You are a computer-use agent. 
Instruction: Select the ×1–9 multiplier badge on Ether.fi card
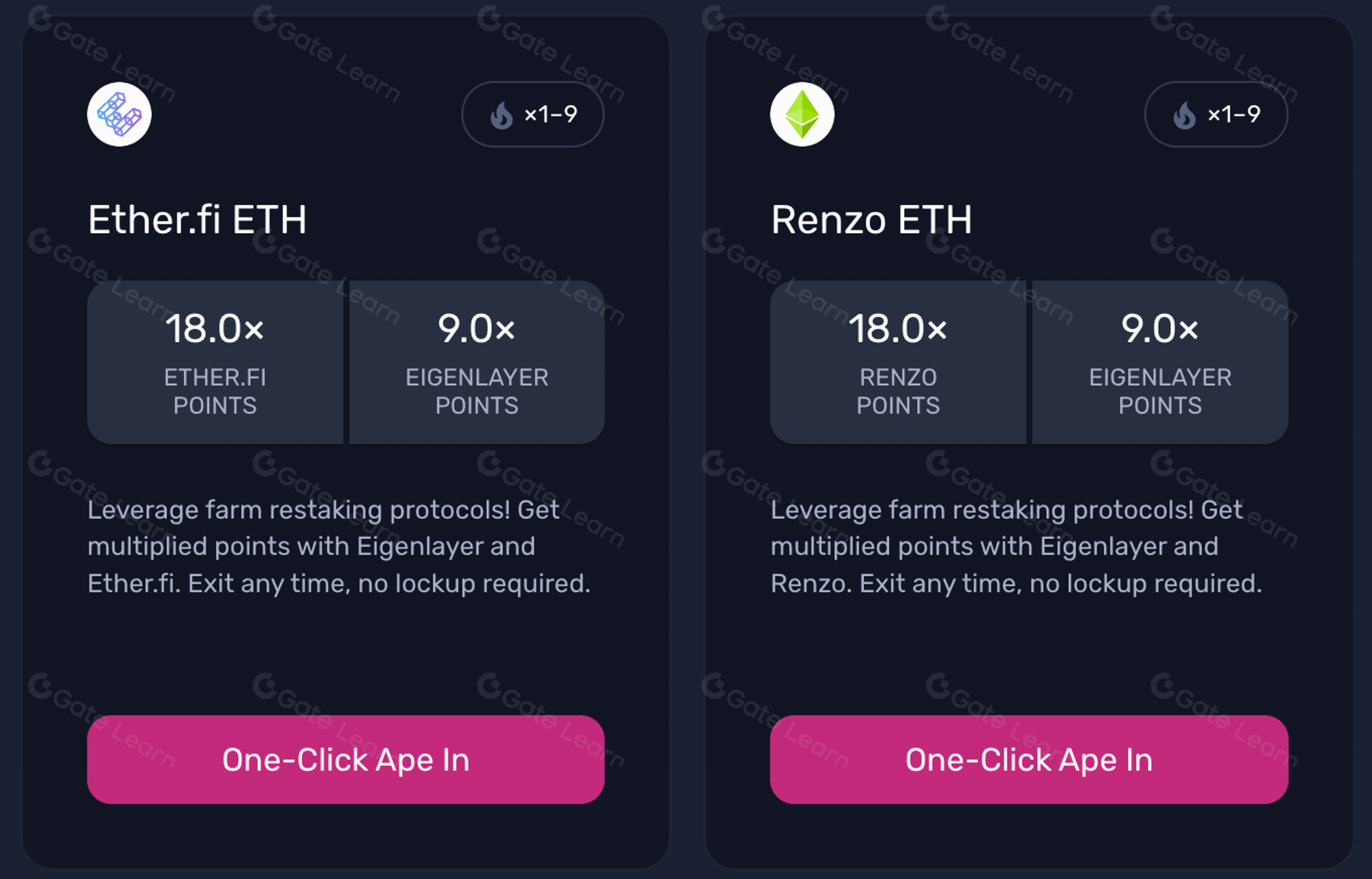point(532,115)
